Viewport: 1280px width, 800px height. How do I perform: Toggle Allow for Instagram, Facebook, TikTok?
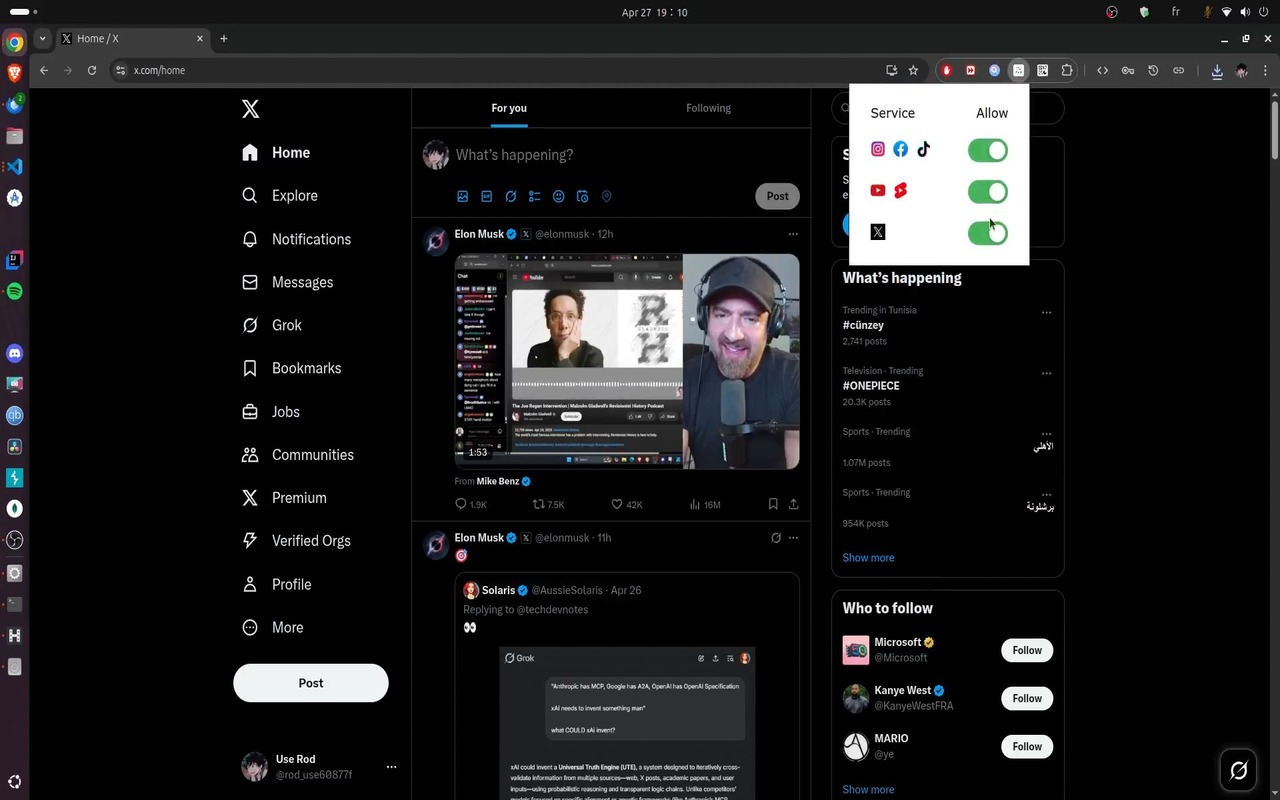pyautogui.click(x=987, y=150)
